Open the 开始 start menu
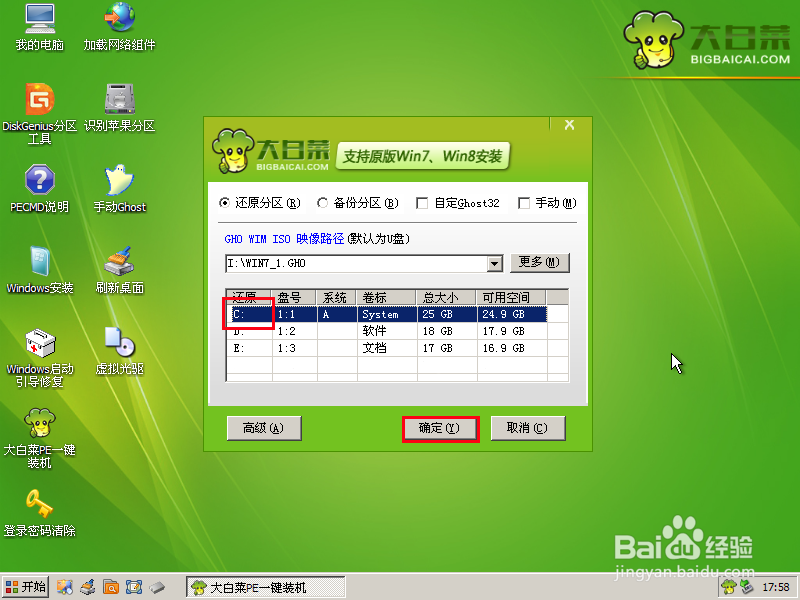 [x=25, y=587]
